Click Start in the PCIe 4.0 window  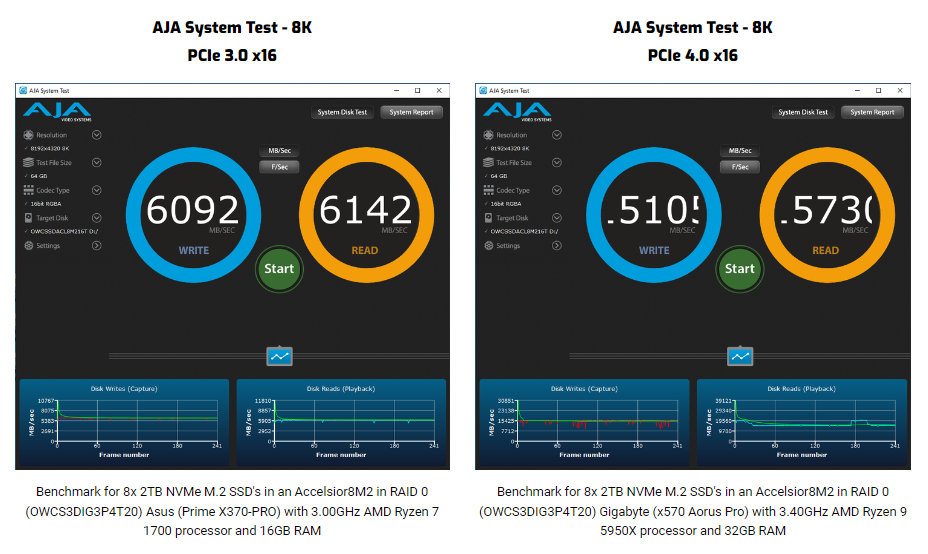point(739,269)
